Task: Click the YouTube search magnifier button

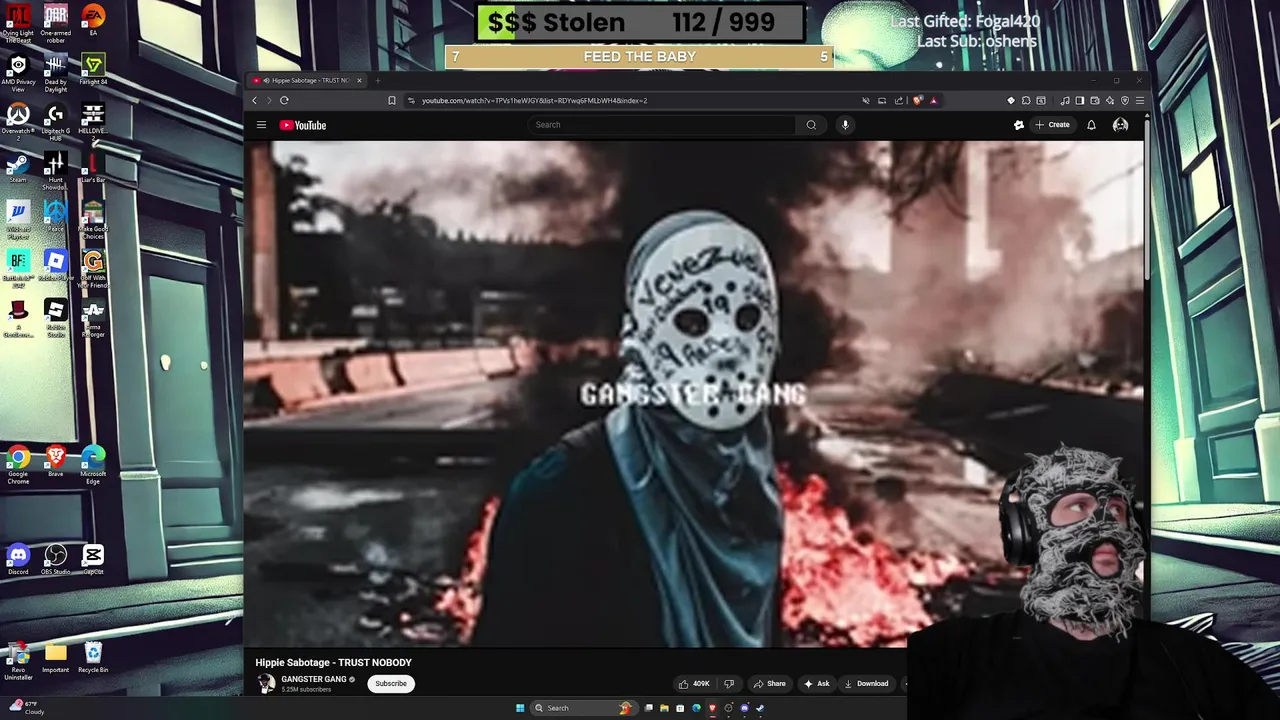Action: [x=811, y=125]
